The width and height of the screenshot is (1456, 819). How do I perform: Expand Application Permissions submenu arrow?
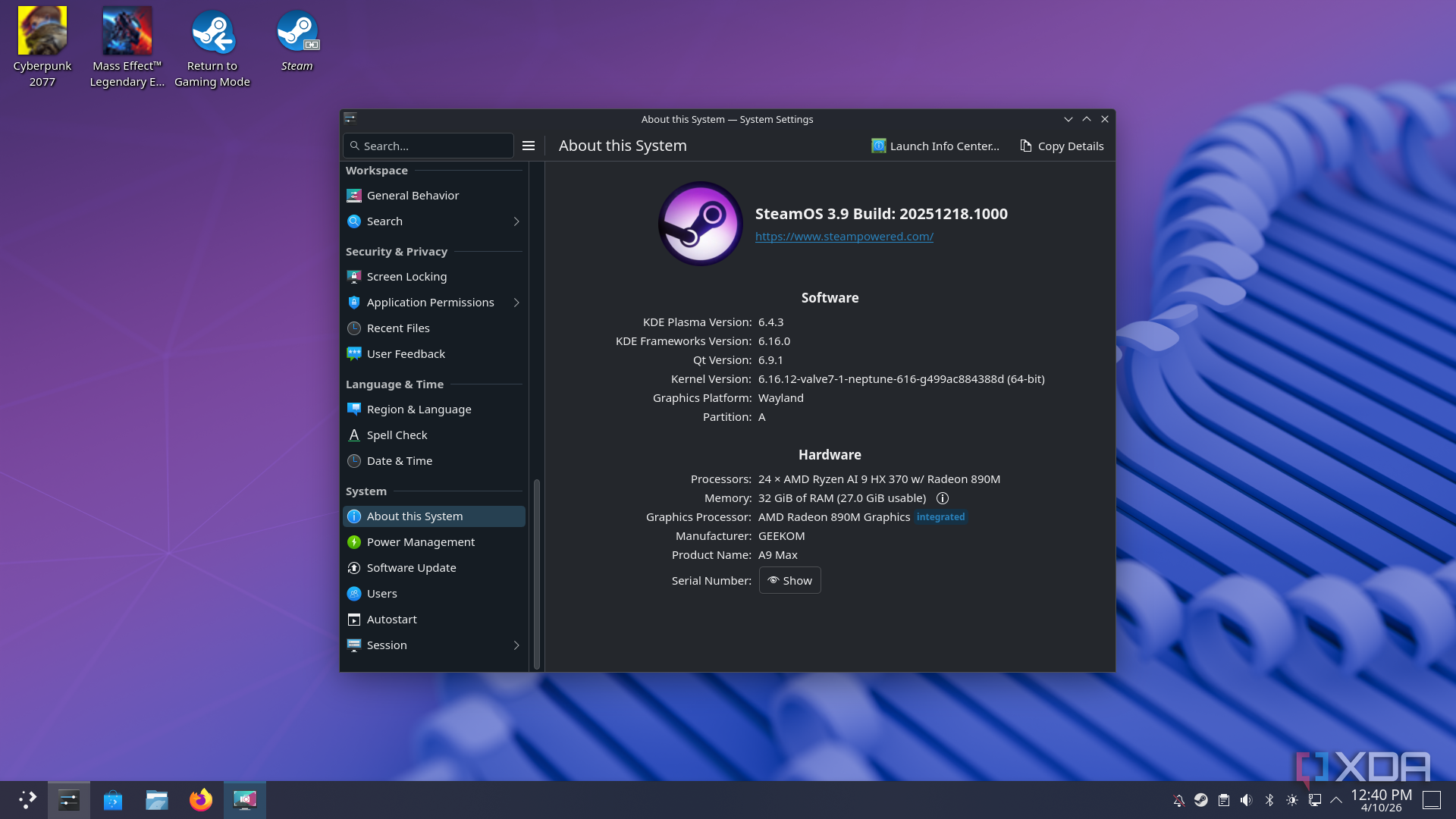(516, 303)
